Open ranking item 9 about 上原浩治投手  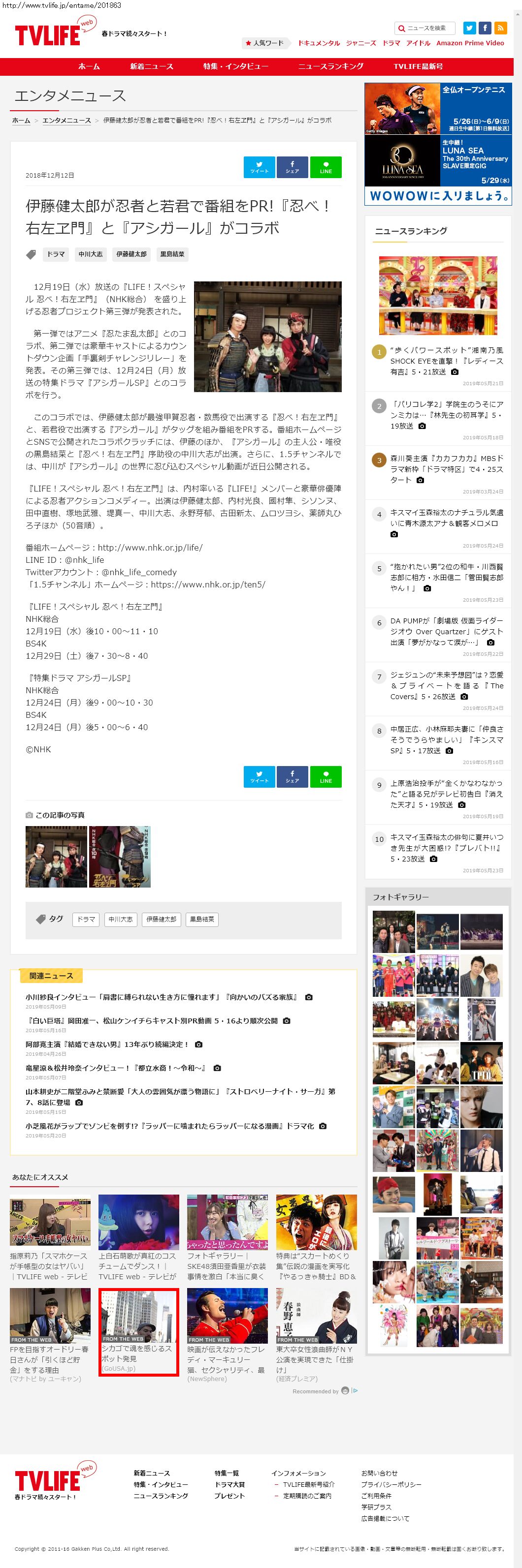tap(447, 795)
